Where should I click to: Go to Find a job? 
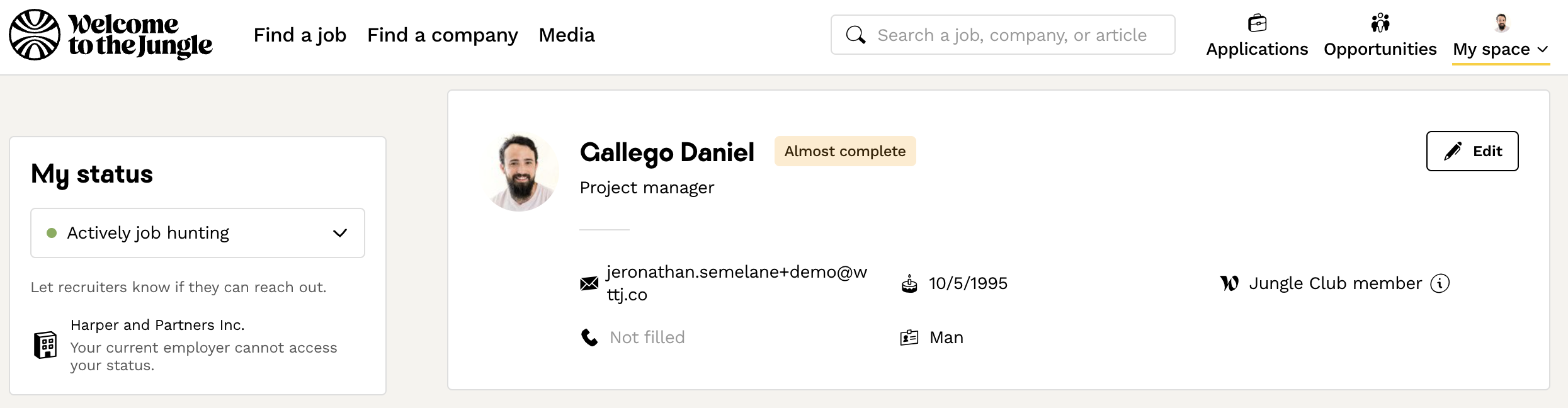click(x=300, y=35)
